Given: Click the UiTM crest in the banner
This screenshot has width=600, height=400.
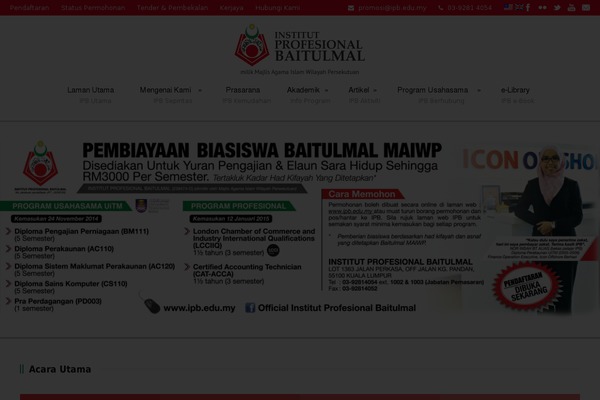Looking at the screenshot, I should (x=141, y=206).
